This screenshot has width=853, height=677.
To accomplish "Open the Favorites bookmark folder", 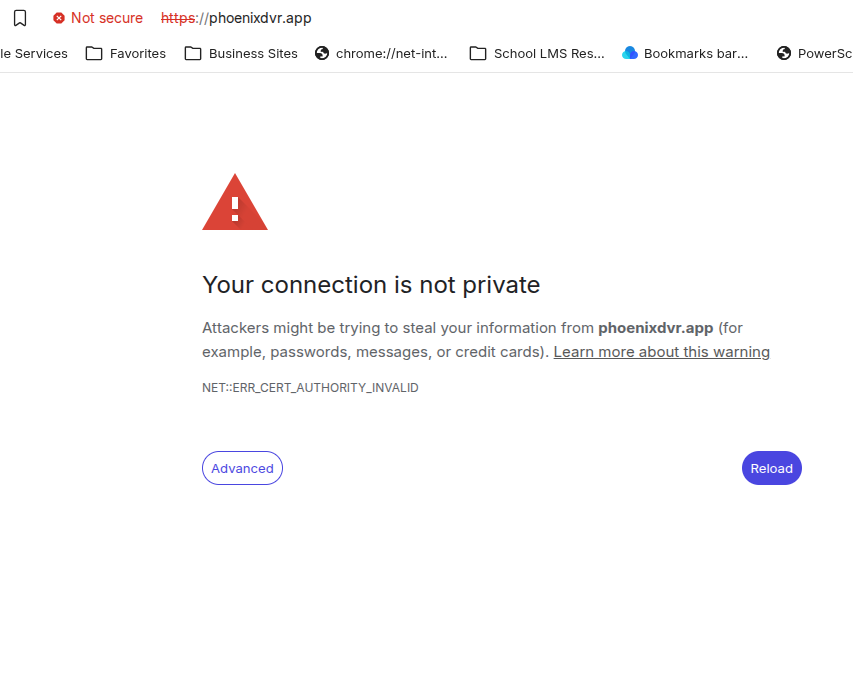I will 137,54.
